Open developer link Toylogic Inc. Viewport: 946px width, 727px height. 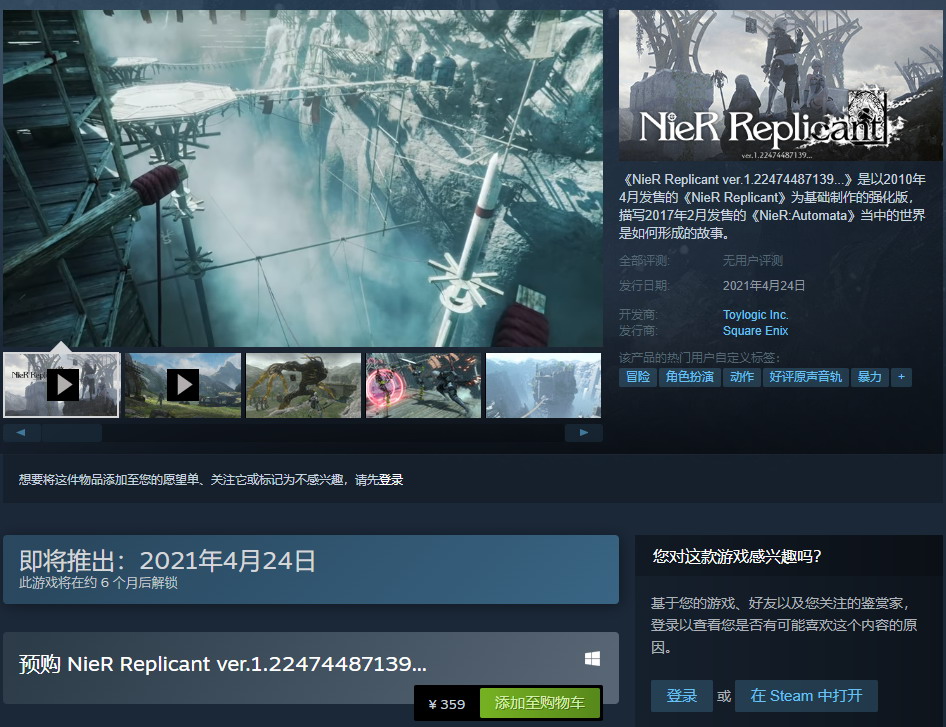pyautogui.click(x=755, y=314)
